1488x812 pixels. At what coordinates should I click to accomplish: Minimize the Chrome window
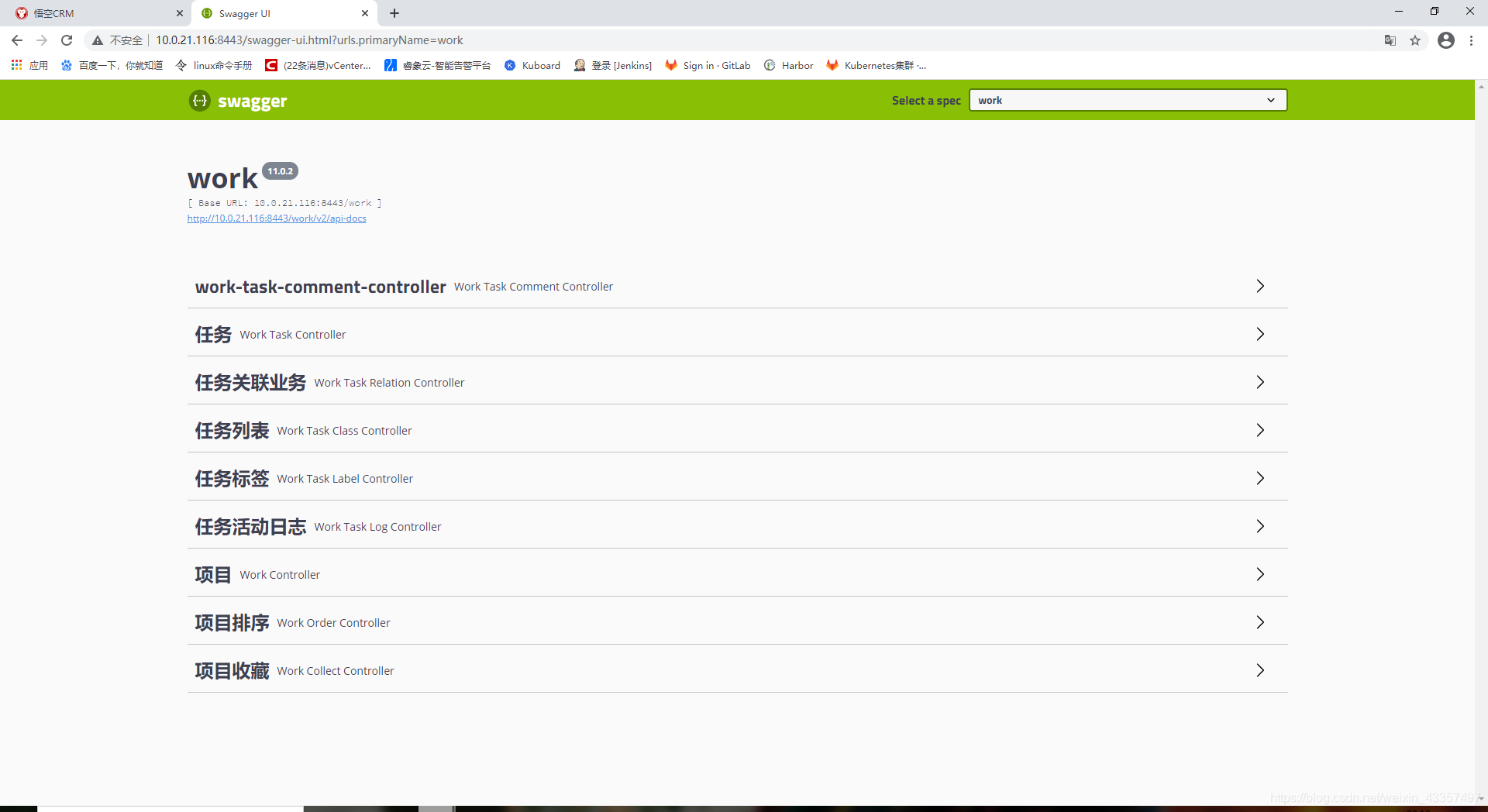click(x=1399, y=12)
